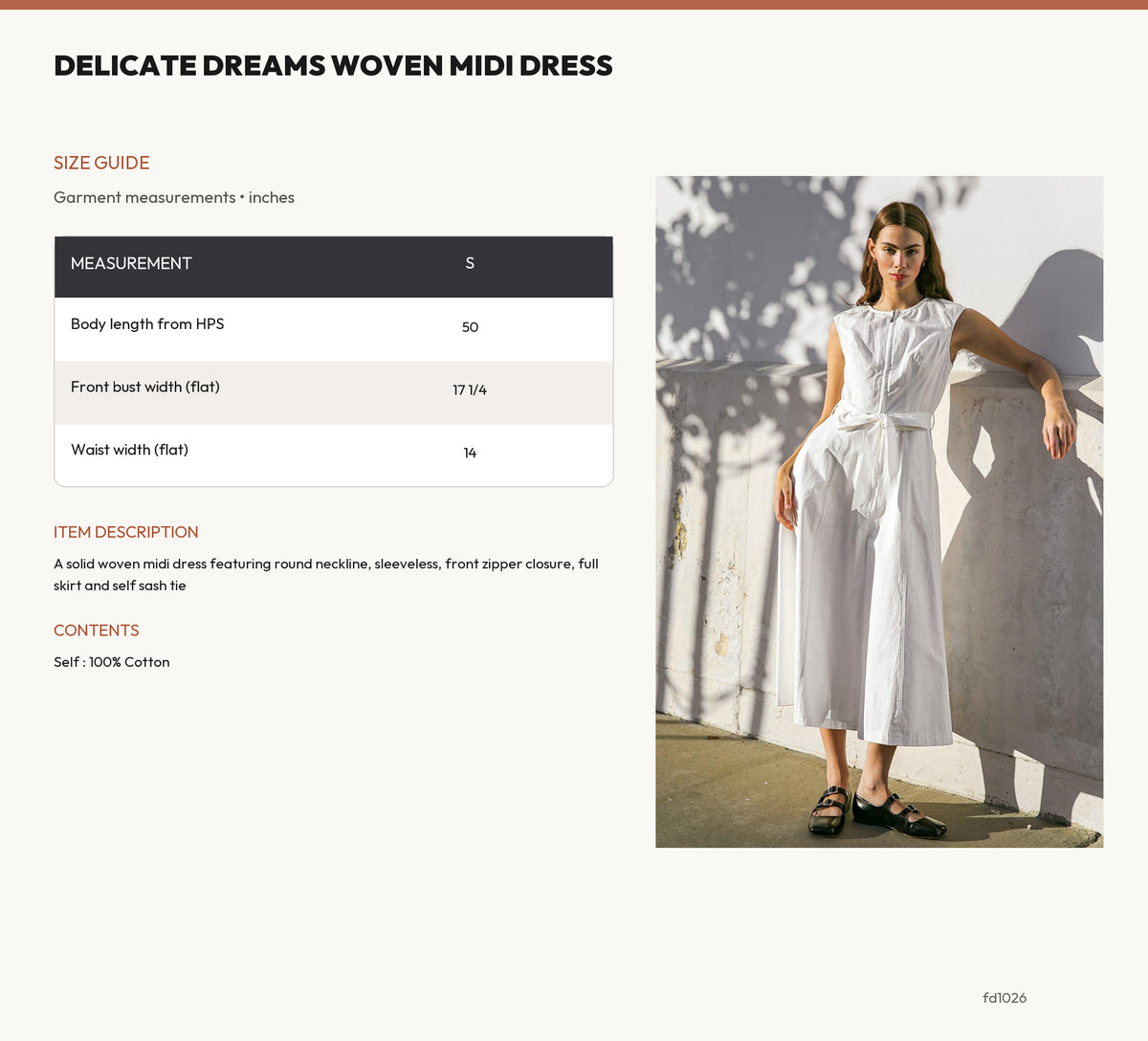Click the CONTENTS heading
The height and width of the screenshot is (1041, 1148).
[x=97, y=631]
